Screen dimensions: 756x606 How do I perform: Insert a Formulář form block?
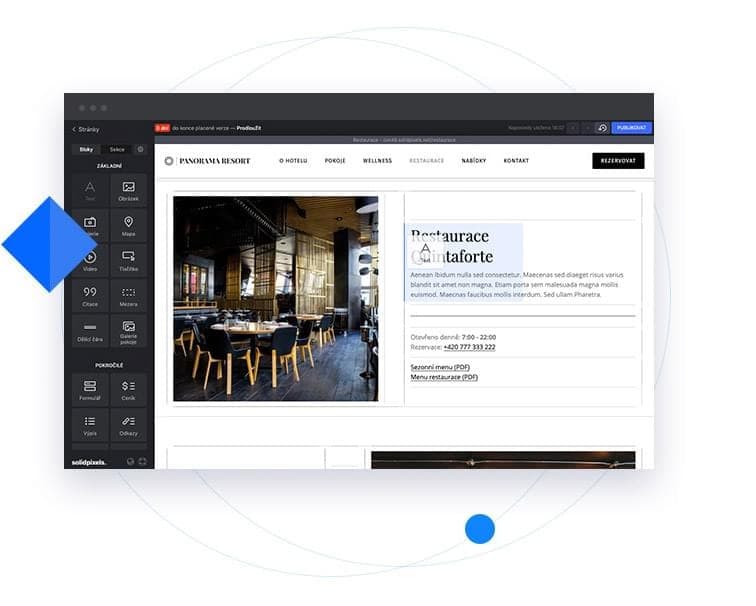pos(90,390)
